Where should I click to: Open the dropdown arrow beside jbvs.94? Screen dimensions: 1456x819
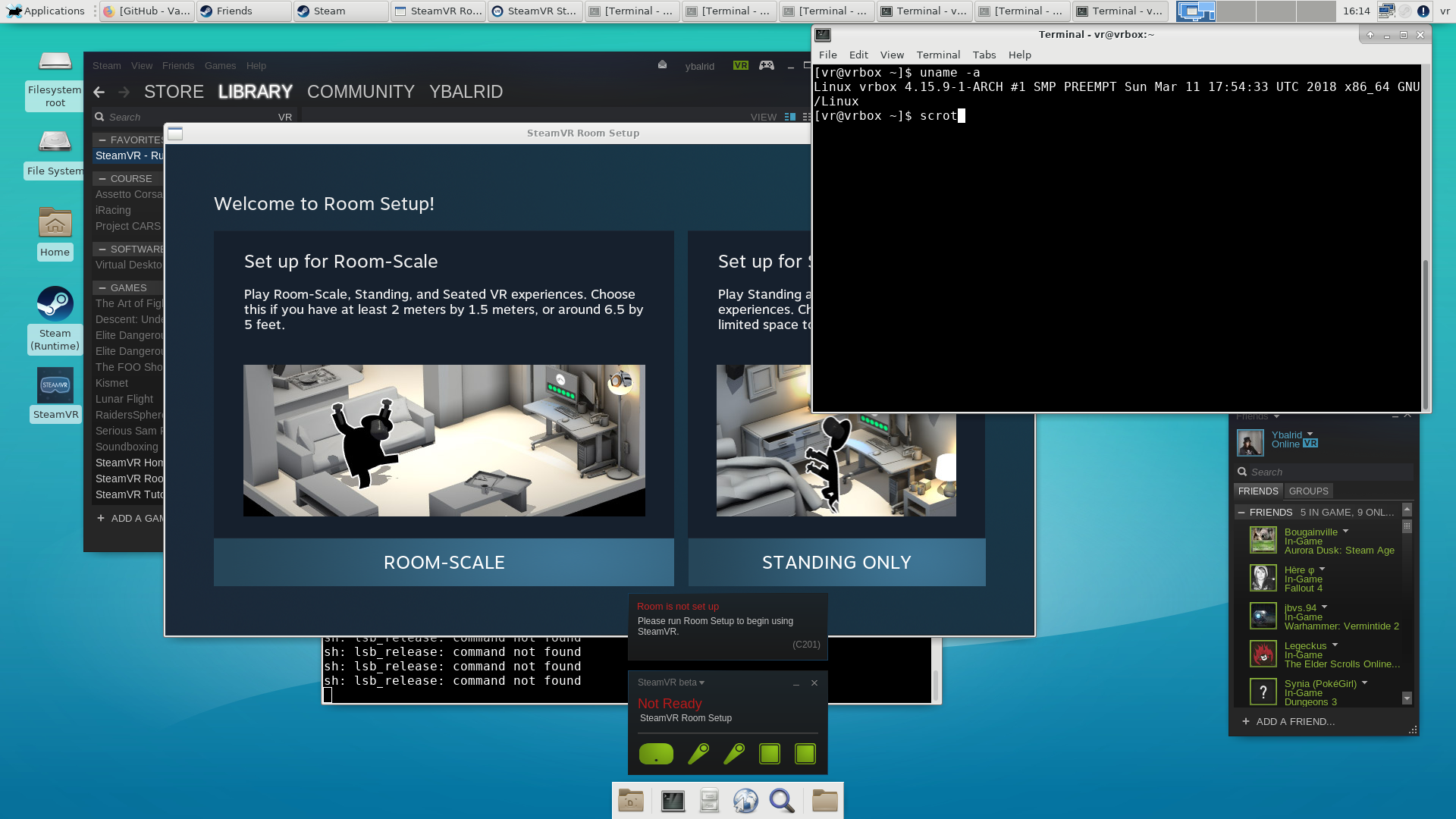[1325, 607]
